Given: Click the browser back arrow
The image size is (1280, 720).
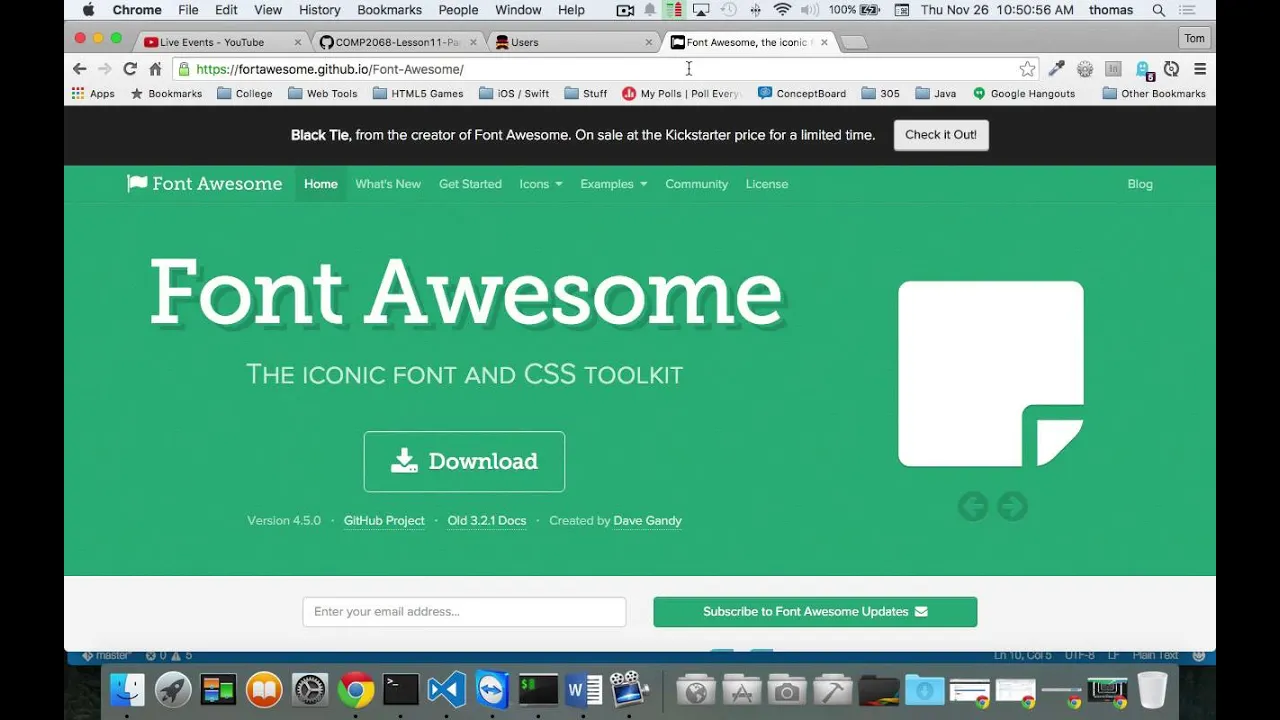Looking at the screenshot, I should tap(79, 69).
